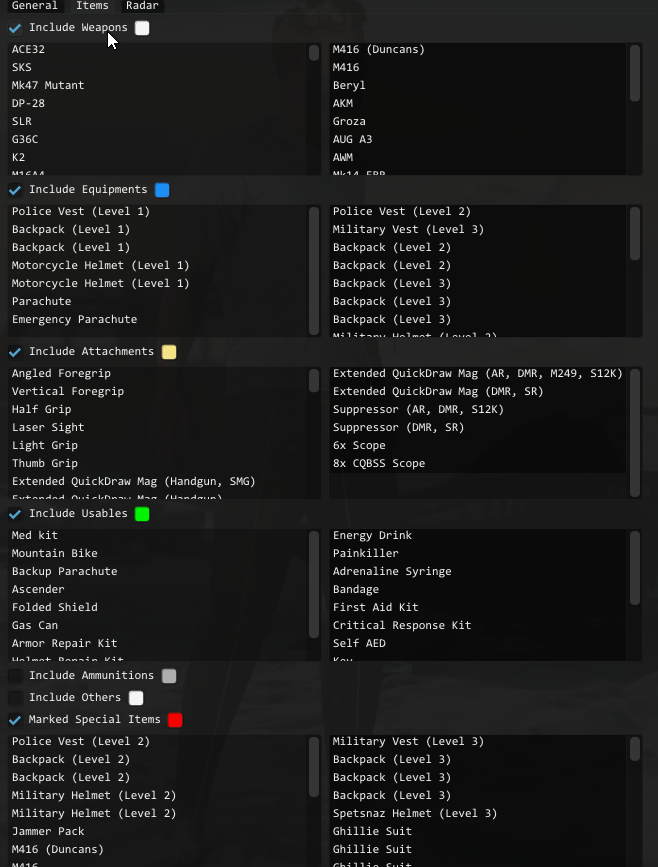
Task: Select 8x CQBSS Scope attachment
Action: click(379, 464)
